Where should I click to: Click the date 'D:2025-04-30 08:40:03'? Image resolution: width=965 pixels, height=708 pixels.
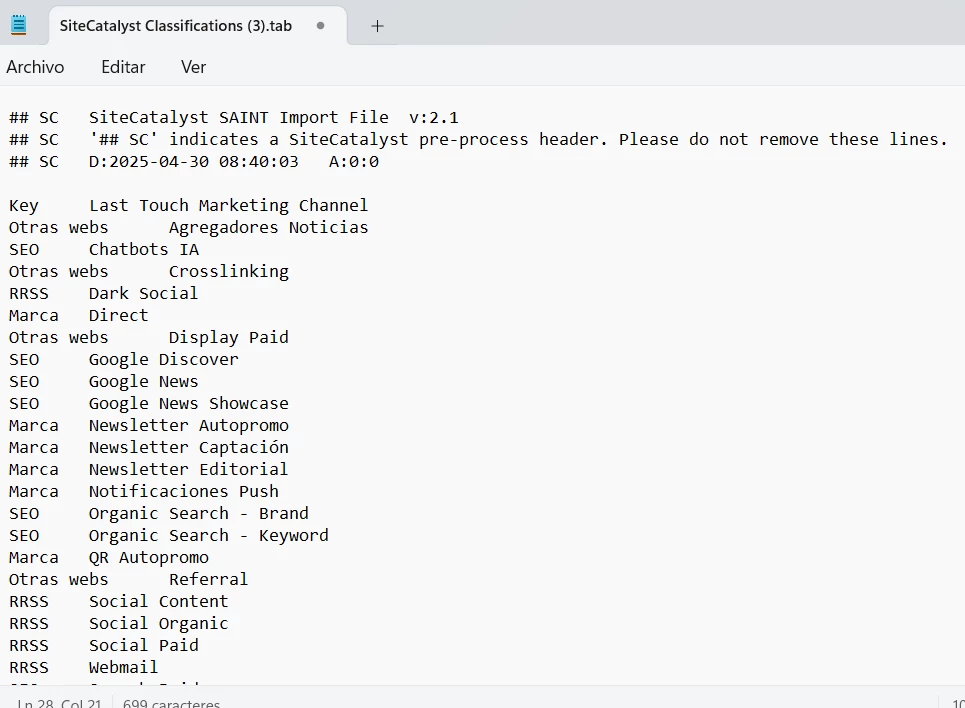[193, 162]
